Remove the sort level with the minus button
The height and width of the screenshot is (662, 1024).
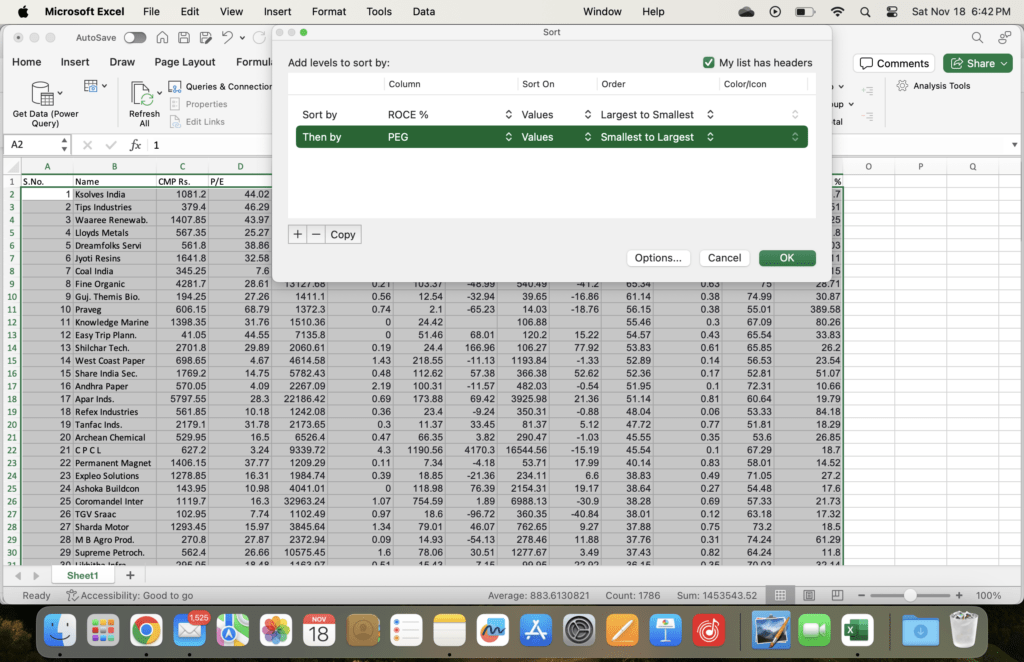click(316, 234)
